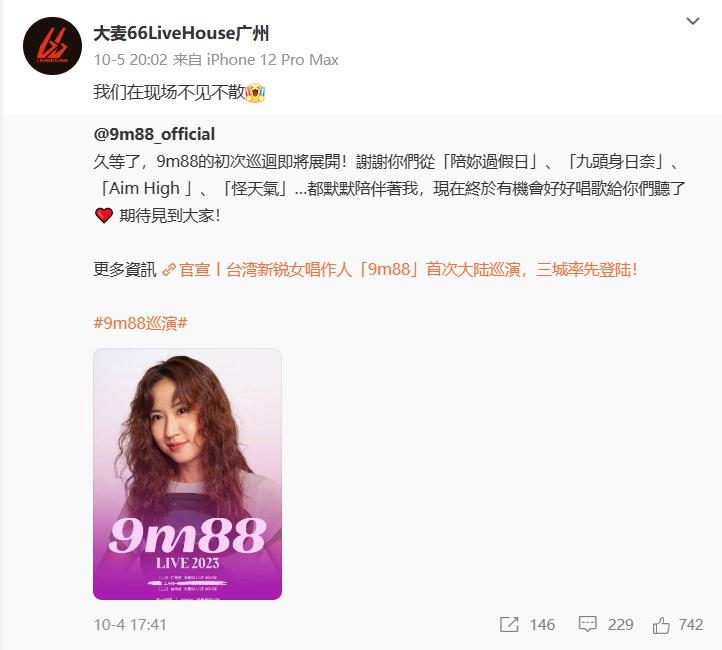Open the @9m88_official profile link
The width and height of the screenshot is (722, 650).
154,134
